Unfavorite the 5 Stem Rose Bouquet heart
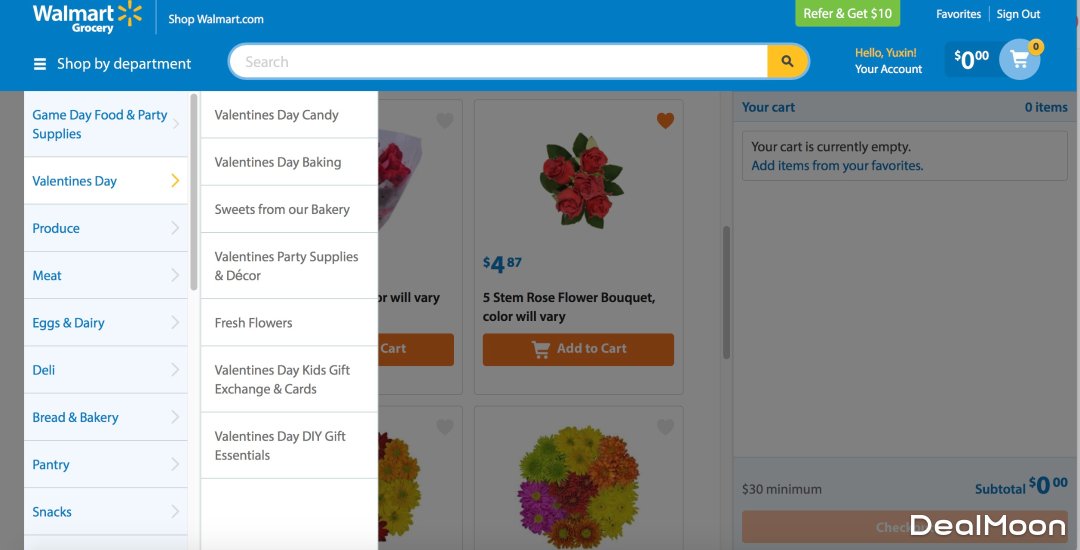Image resolution: width=1080 pixels, height=550 pixels. [665, 120]
